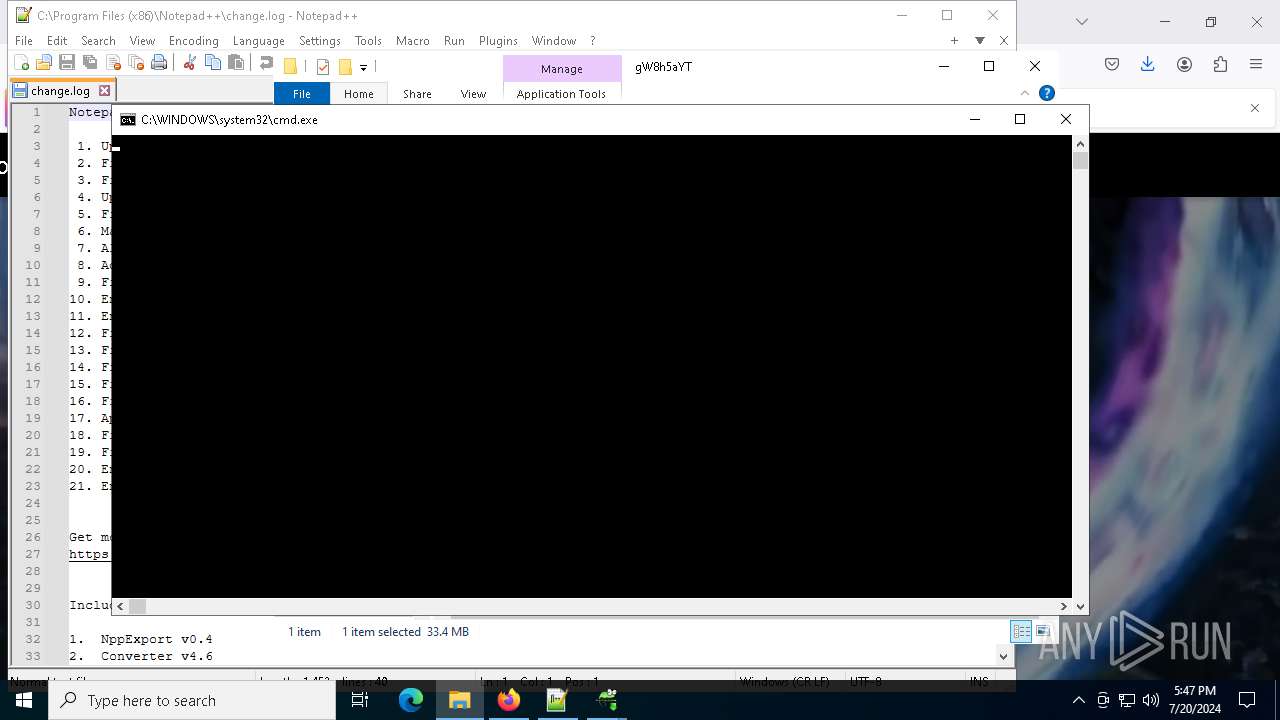
Task: Open Firefox Extensions puzzle icon
Action: click(x=1220, y=64)
